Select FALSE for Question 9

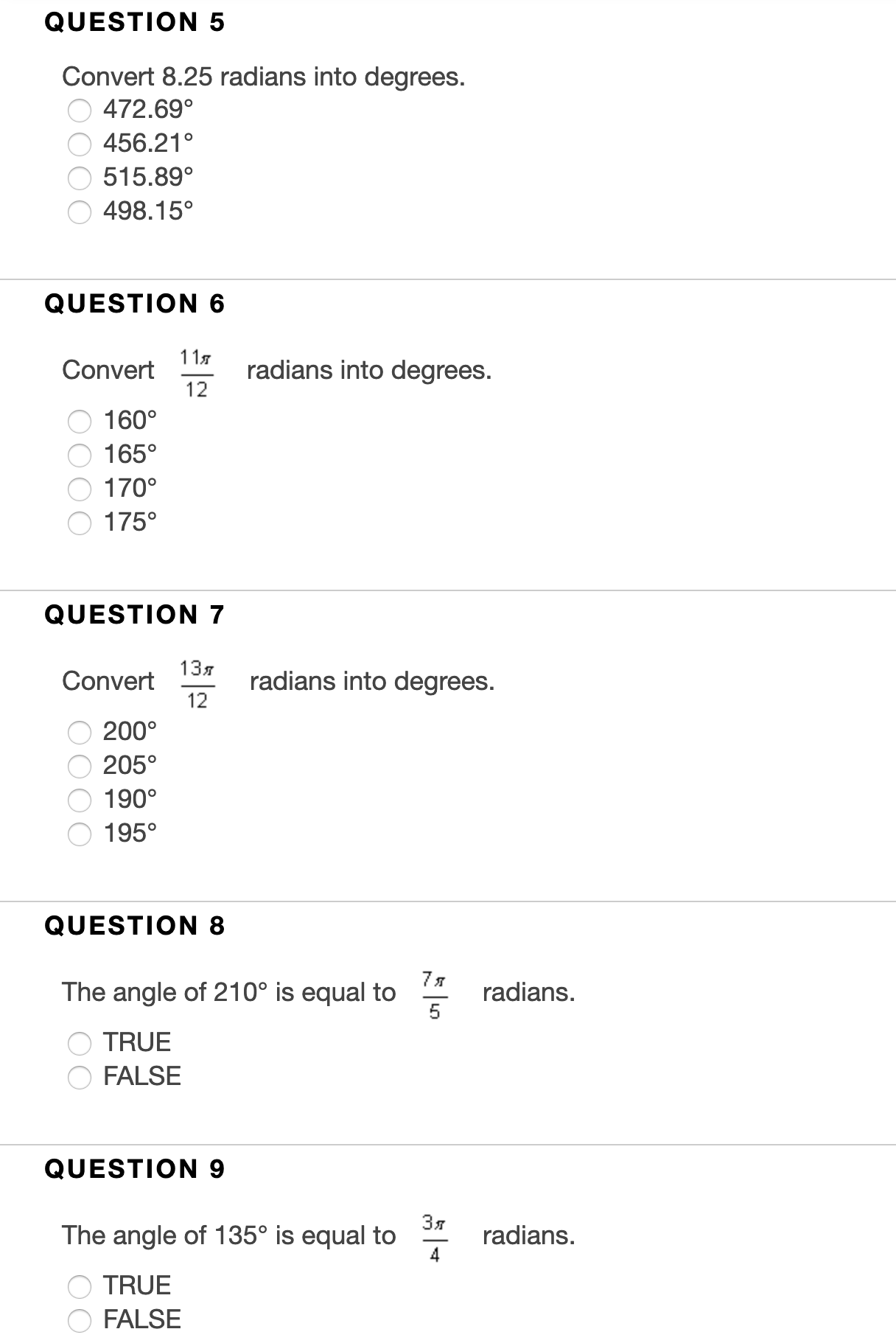click(80, 1320)
